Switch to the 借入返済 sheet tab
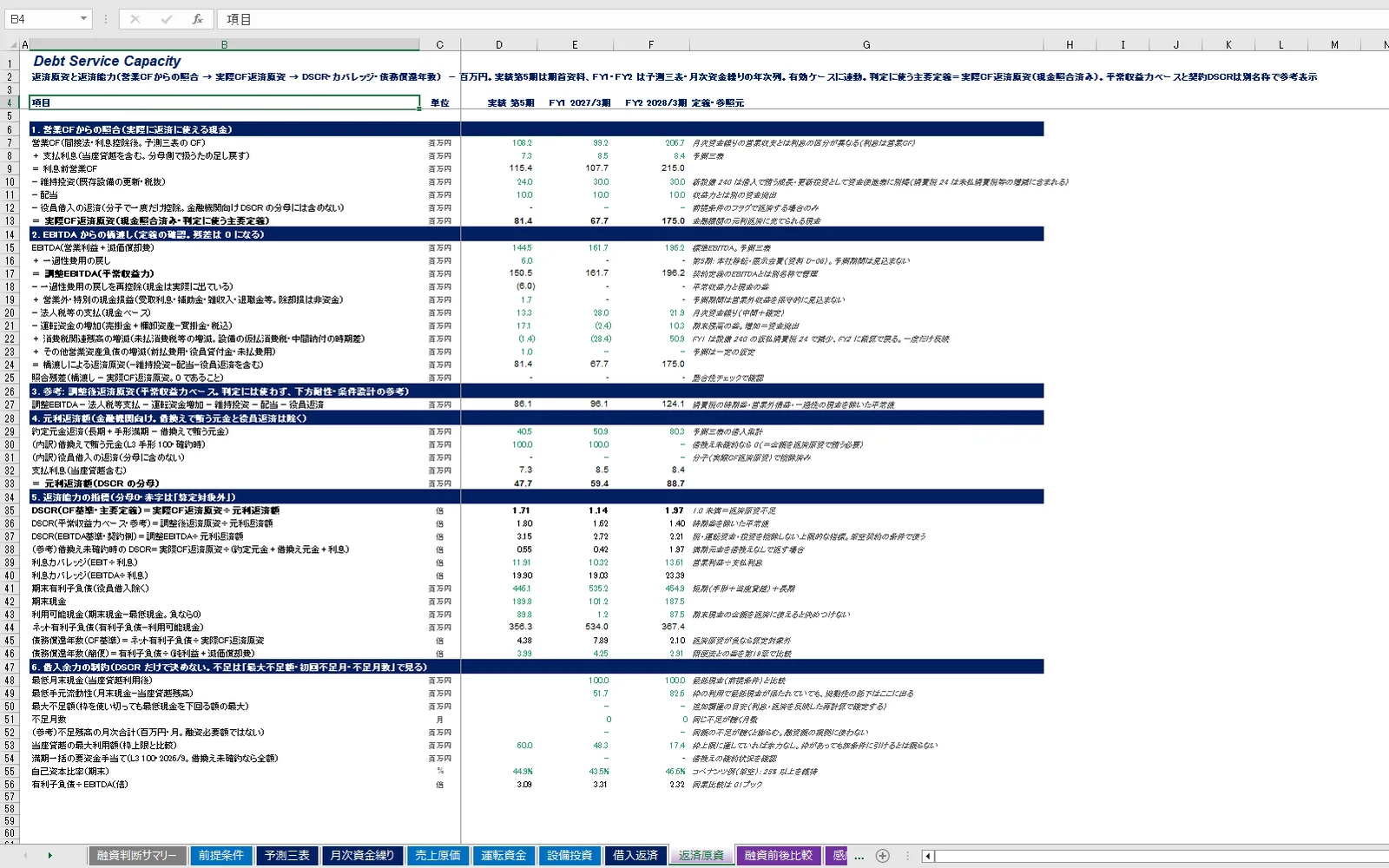This screenshot has width=1389, height=868. (x=635, y=856)
